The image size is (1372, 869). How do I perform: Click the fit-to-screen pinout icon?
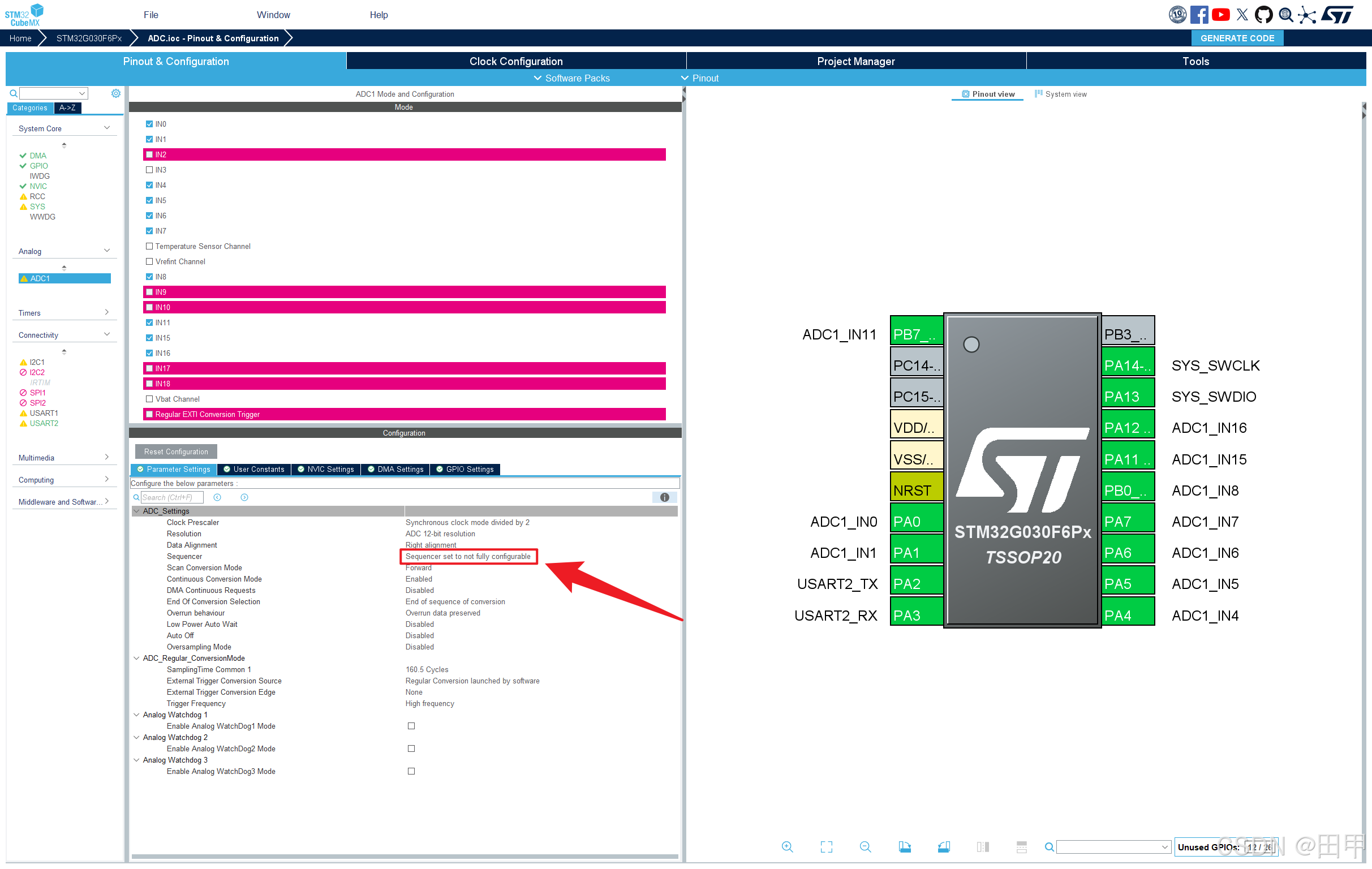pyautogui.click(x=826, y=847)
